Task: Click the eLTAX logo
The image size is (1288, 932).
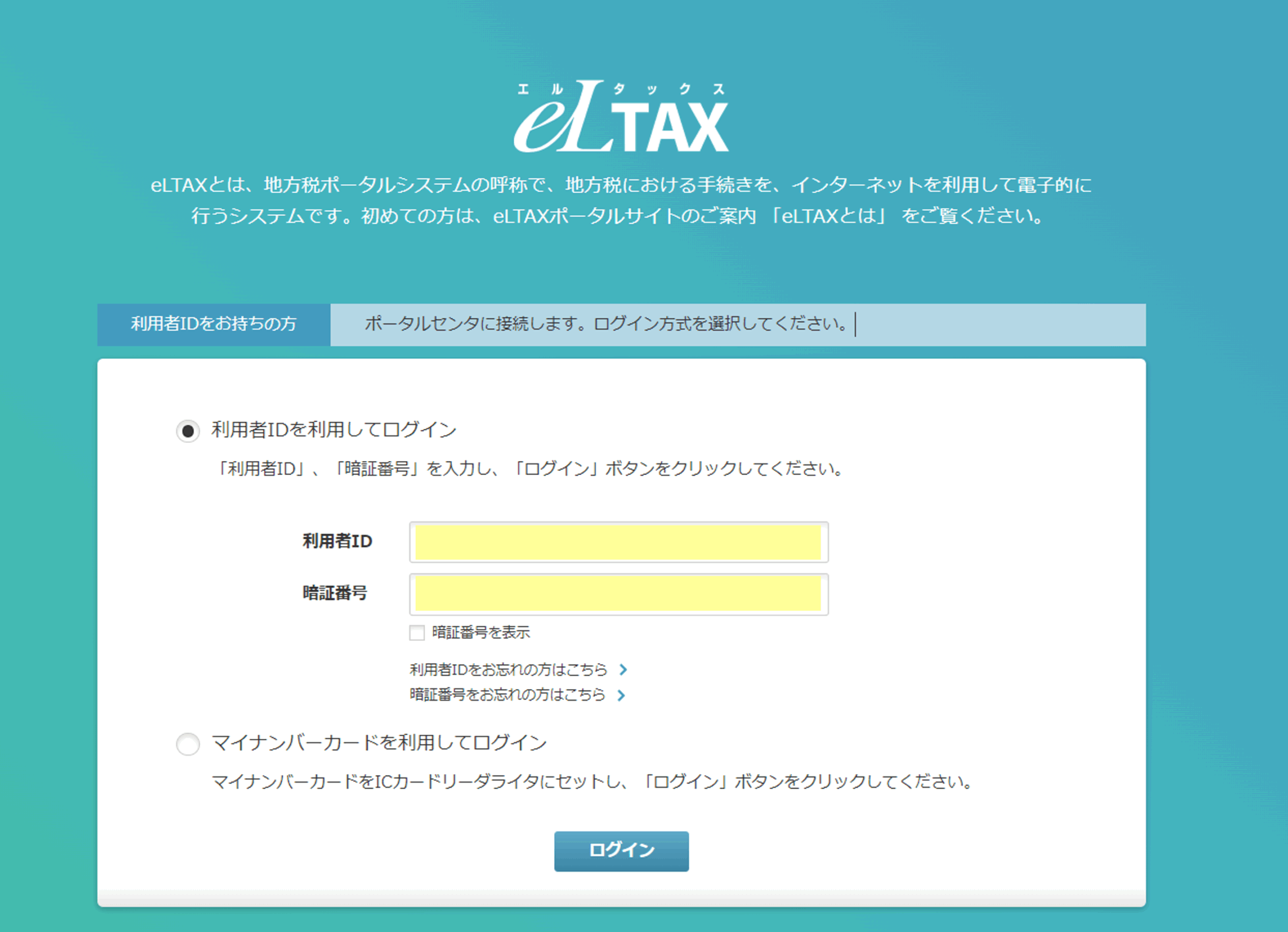Action: click(x=621, y=116)
